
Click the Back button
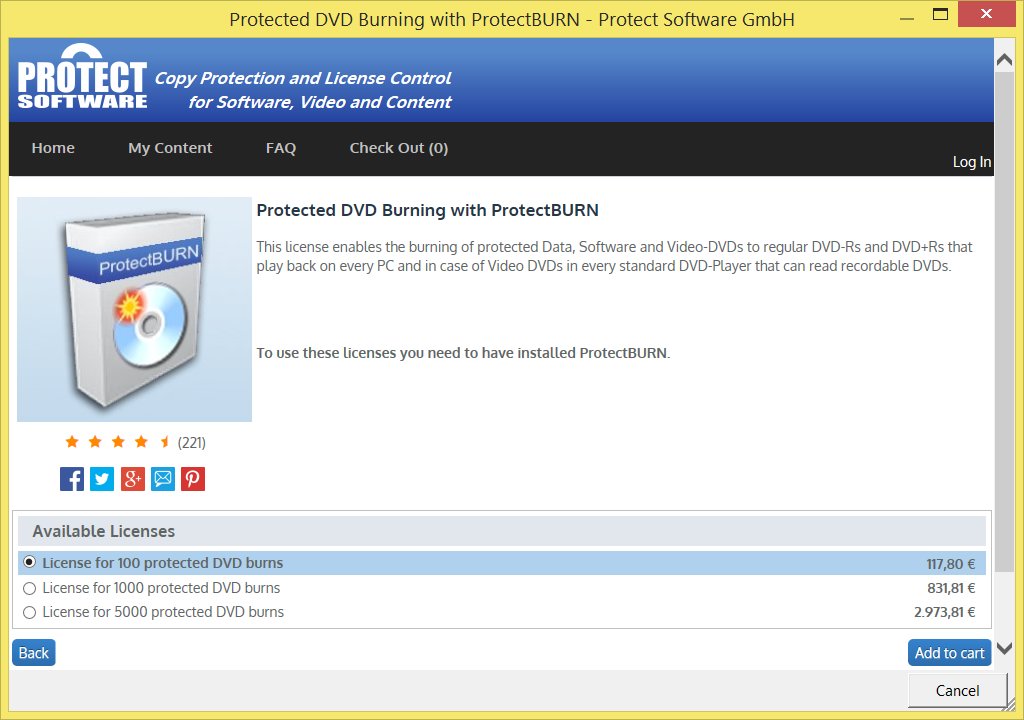pos(33,653)
